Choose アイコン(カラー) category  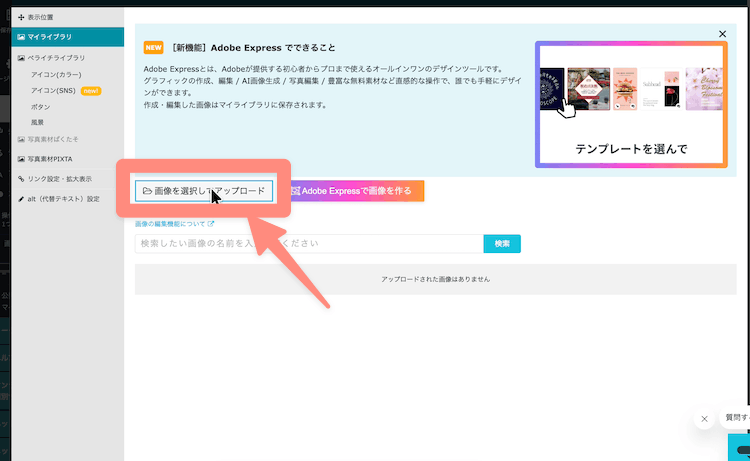tap(56, 75)
